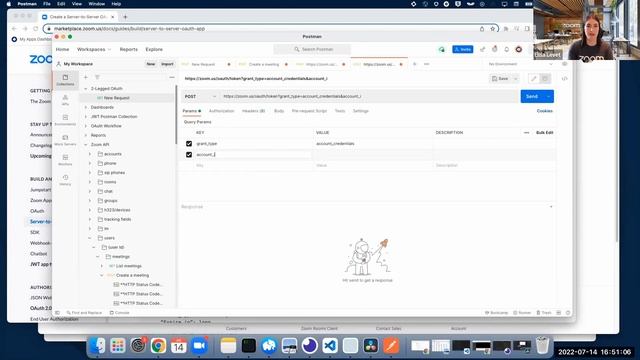
Task: Click the comment icon beside the pencil
Action: point(545,78)
